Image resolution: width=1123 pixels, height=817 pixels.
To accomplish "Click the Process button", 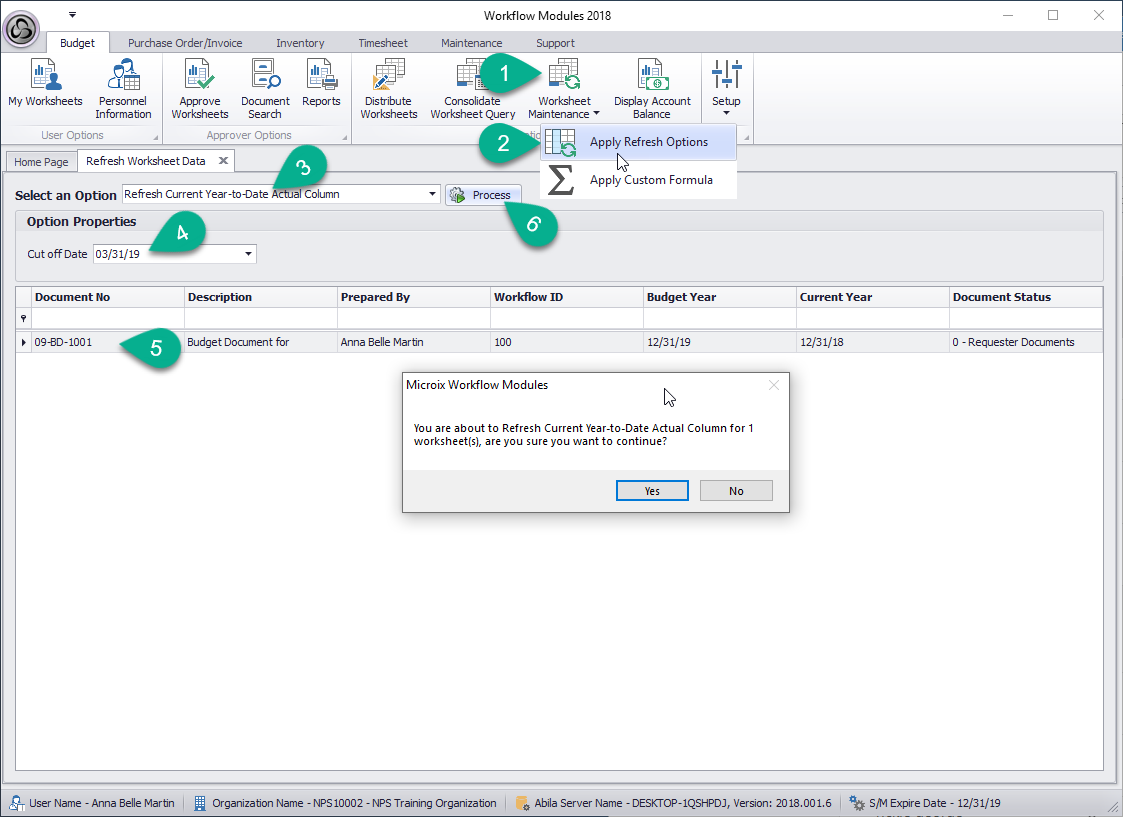I will (484, 194).
